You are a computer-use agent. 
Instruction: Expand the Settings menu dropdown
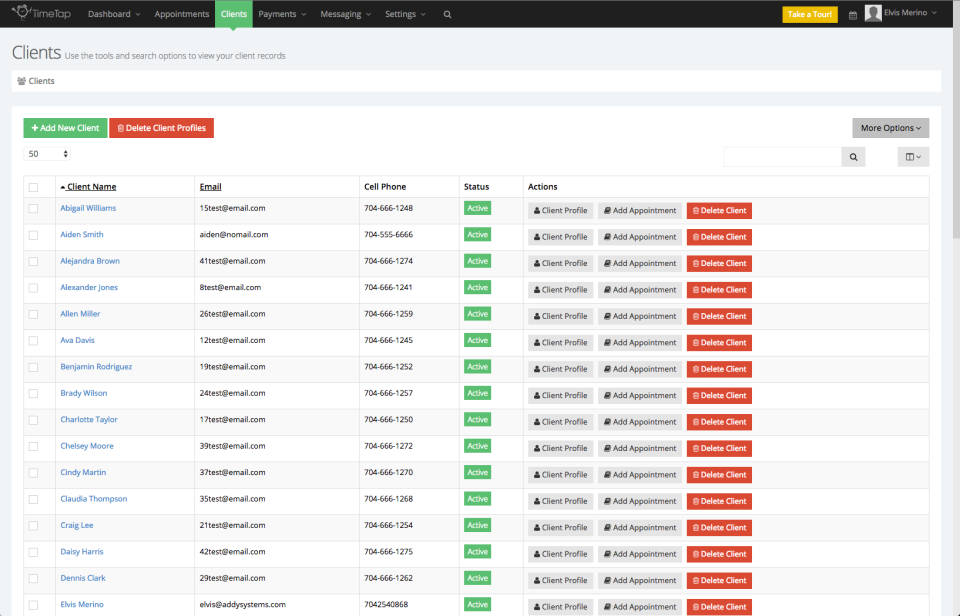pos(402,14)
